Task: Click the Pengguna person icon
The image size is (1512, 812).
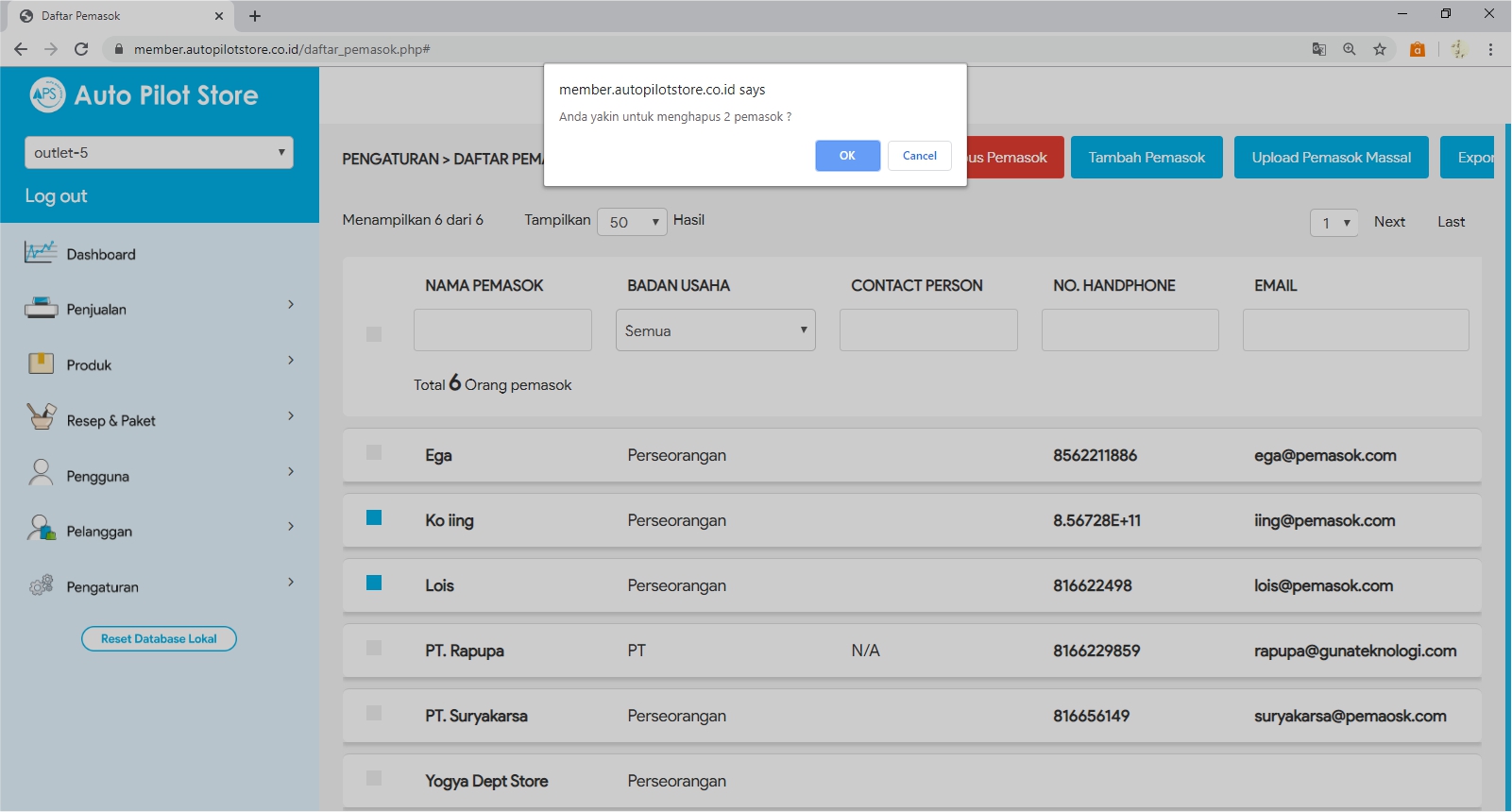Action: point(41,473)
